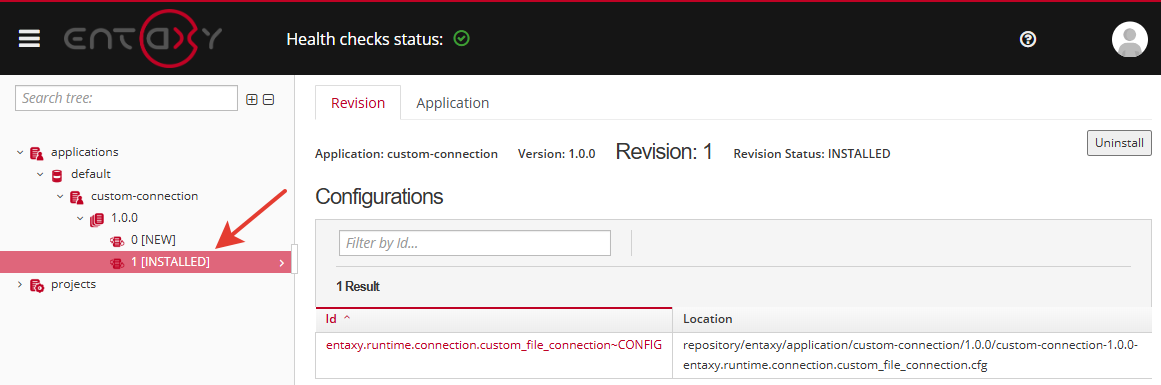This screenshot has width=1161, height=385.
Task: Select the 1.0.0 tree item
Action: pyautogui.click(x=124, y=218)
